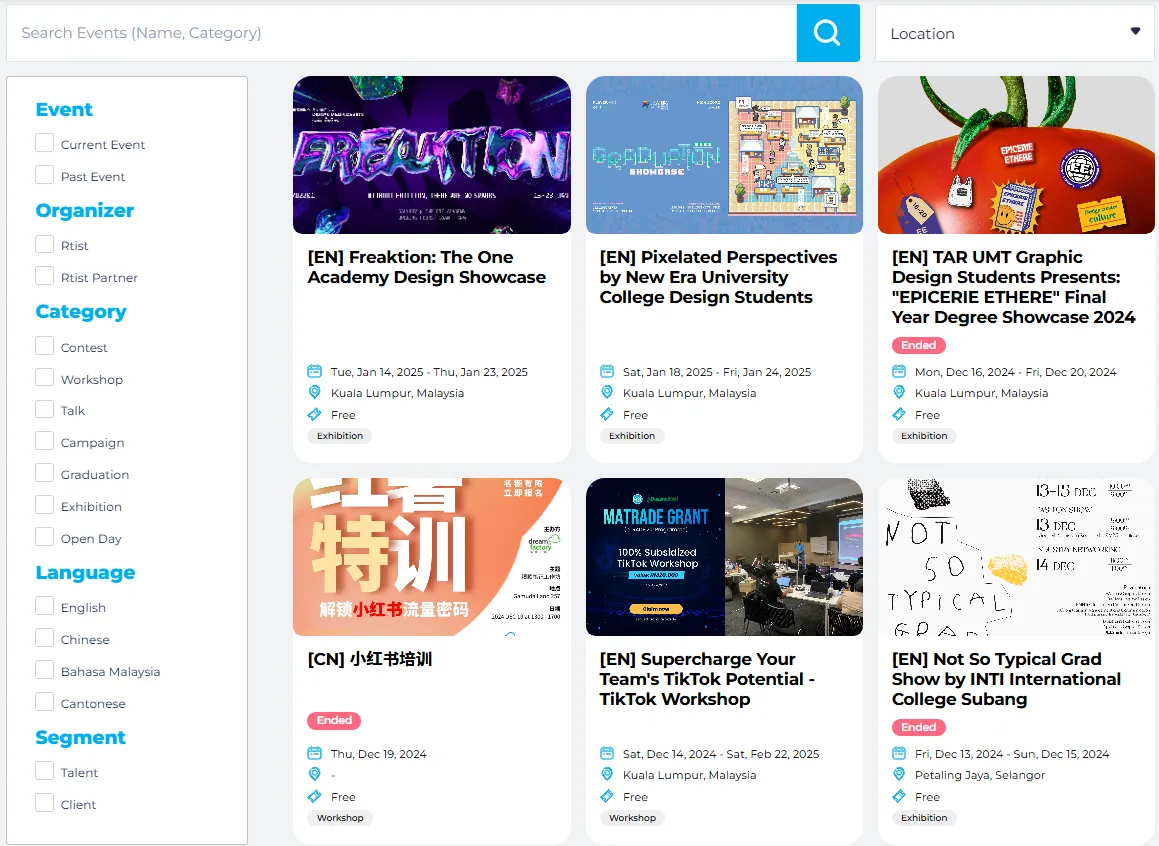Click Workshop tag on TikTok Workshop card
1159x846 pixels.
(x=632, y=818)
